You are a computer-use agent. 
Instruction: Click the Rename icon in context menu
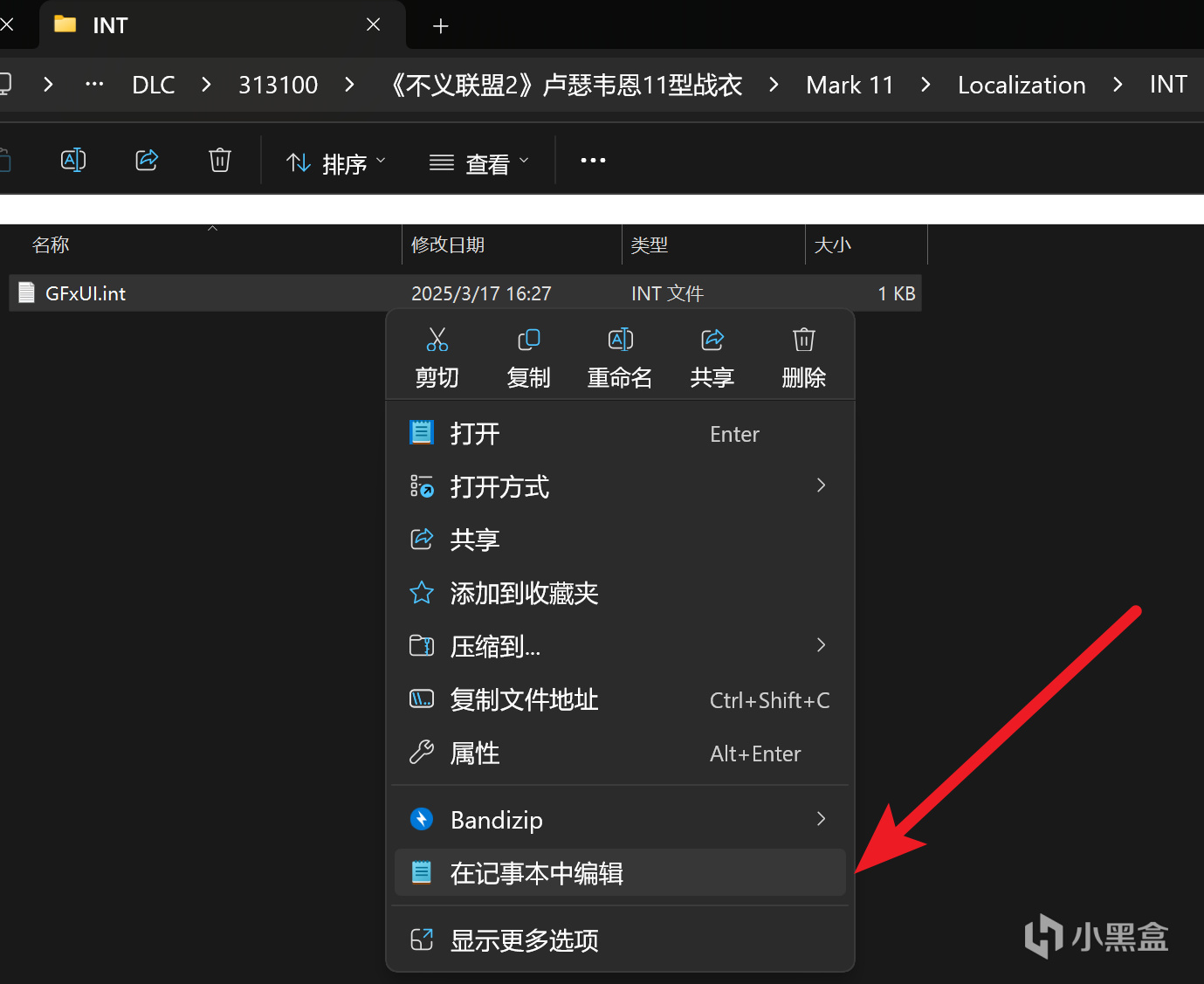point(620,340)
